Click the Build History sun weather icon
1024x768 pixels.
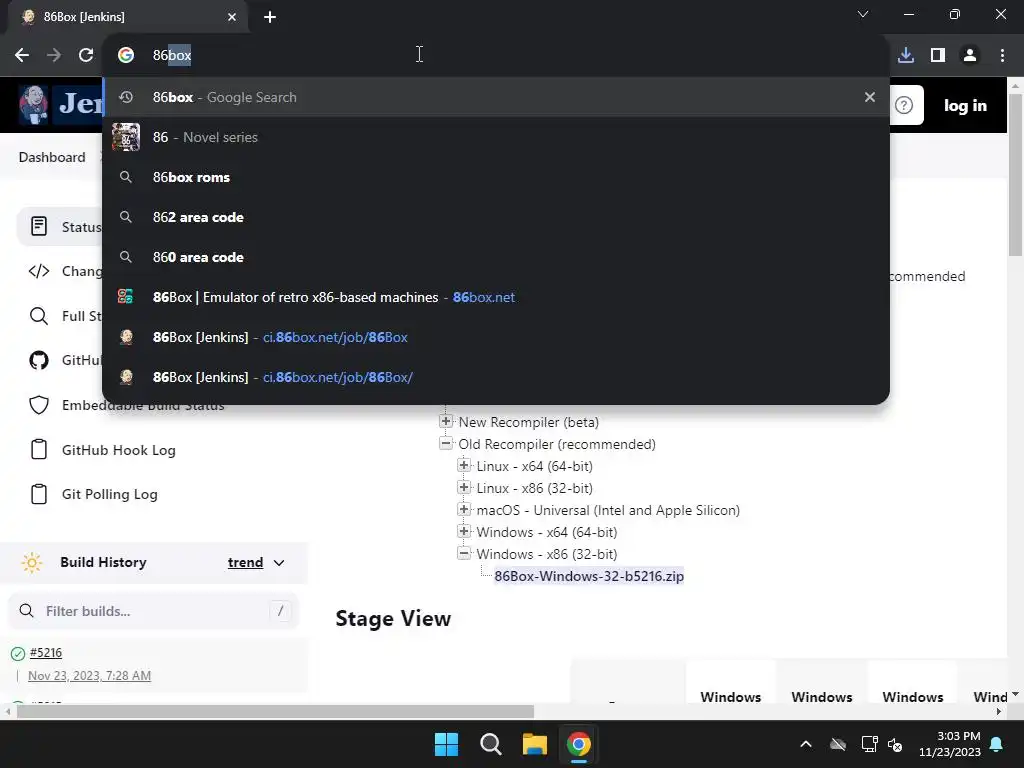coord(31,562)
